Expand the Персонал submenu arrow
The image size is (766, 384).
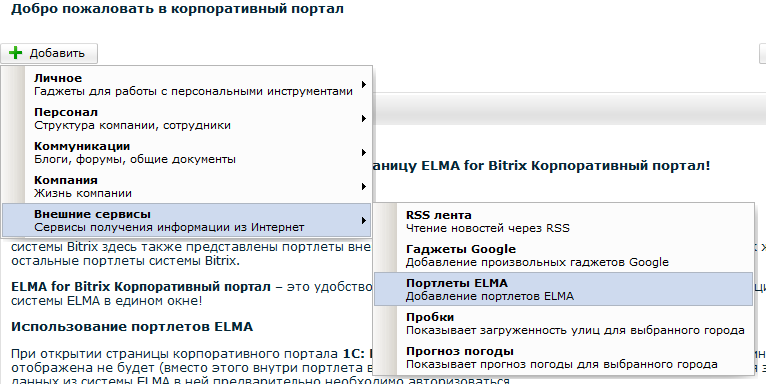click(363, 118)
